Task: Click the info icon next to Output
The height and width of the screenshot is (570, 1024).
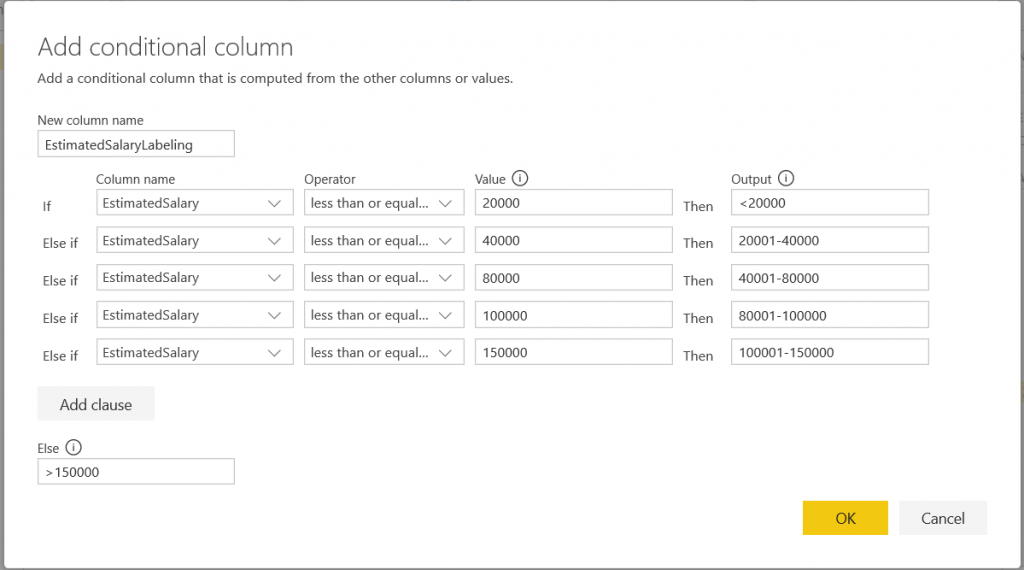Action: [786, 179]
